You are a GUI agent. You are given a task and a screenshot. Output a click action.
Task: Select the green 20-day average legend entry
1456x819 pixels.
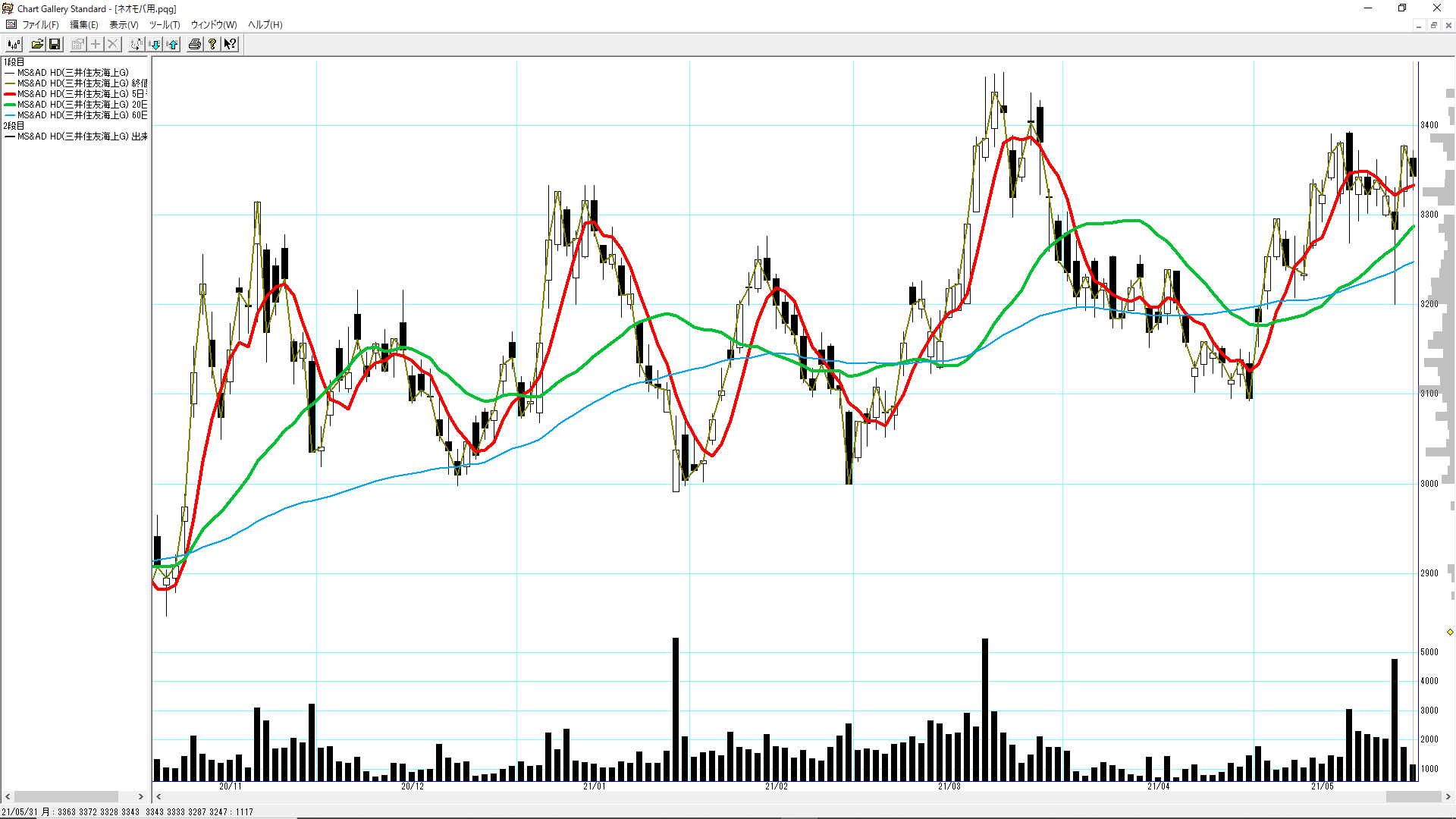coord(76,105)
